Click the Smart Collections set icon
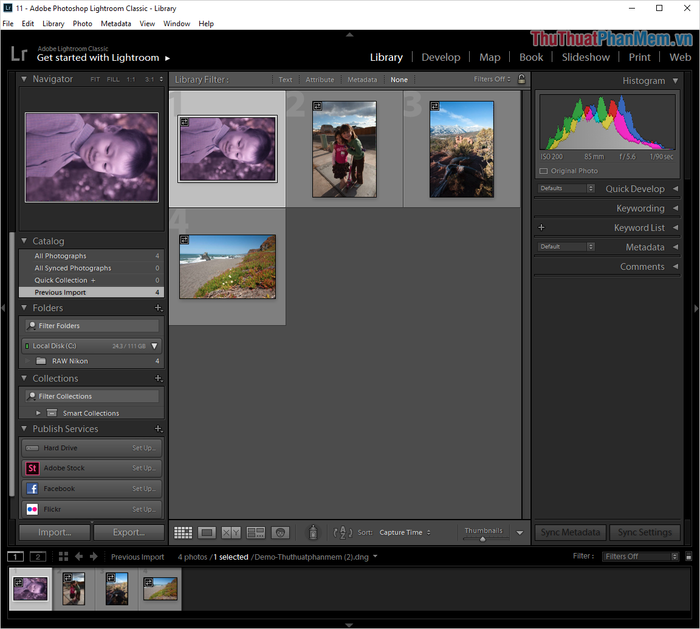Screen dimensions: 700x629 pyautogui.click(x=52, y=413)
